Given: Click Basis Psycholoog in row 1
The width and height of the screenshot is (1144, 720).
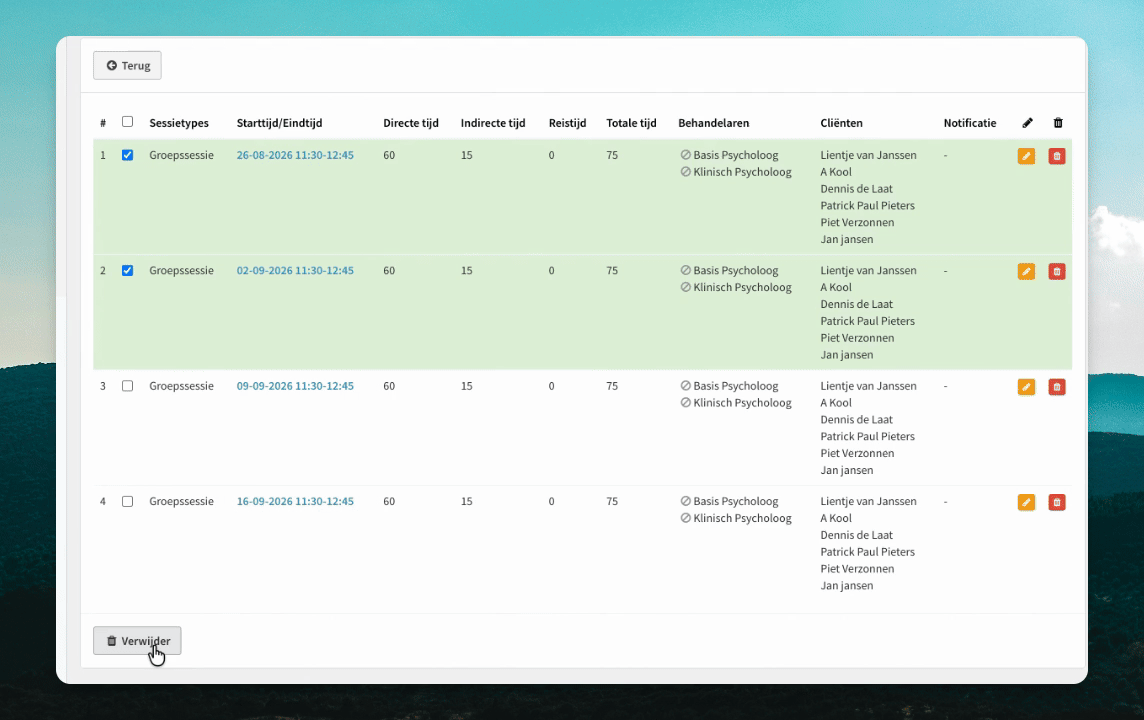Looking at the screenshot, I should coord(735,155).
